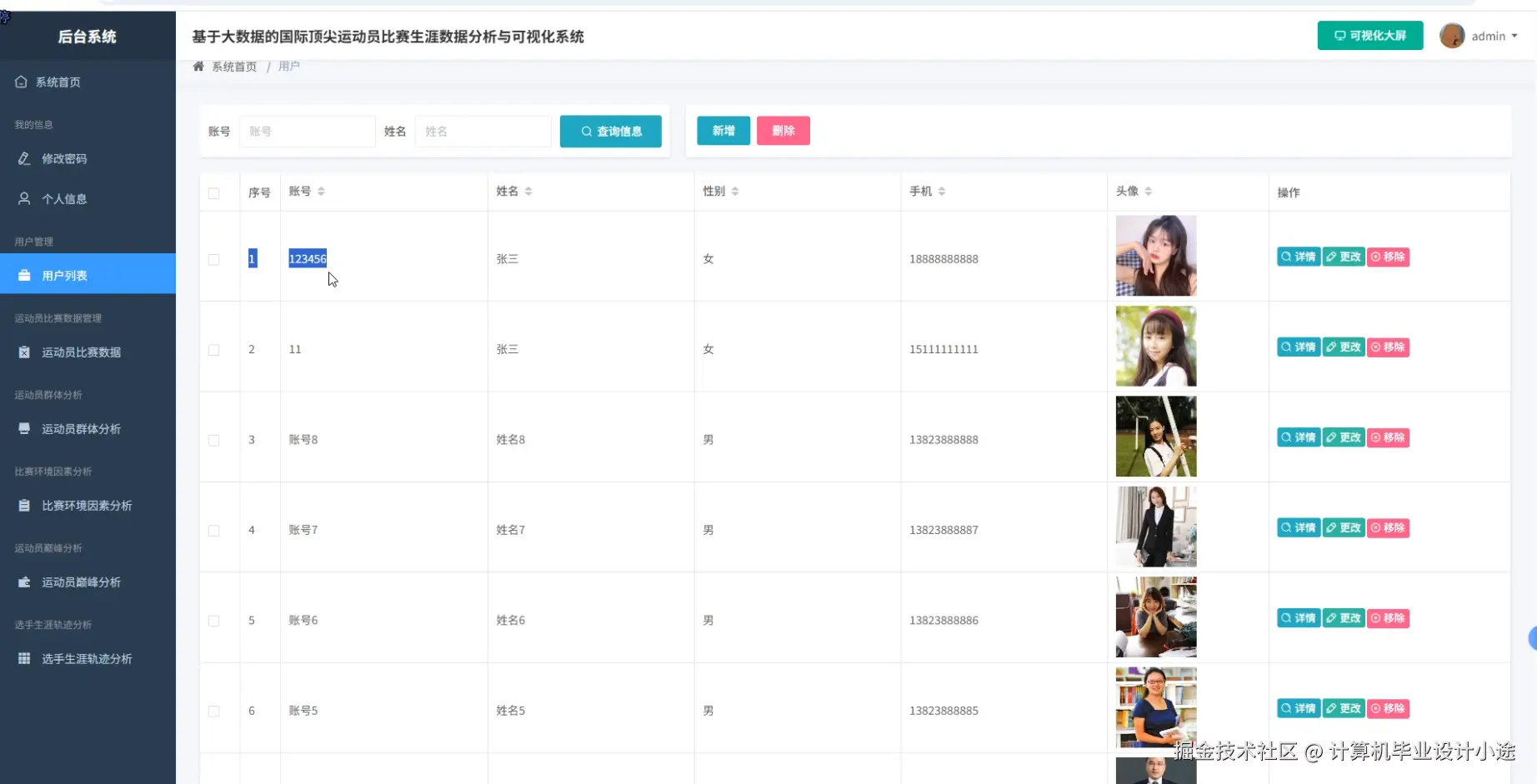This screenshot has width=1537, height=784.
Task: View 详情 for account 123456
Action: (1299, 257)
